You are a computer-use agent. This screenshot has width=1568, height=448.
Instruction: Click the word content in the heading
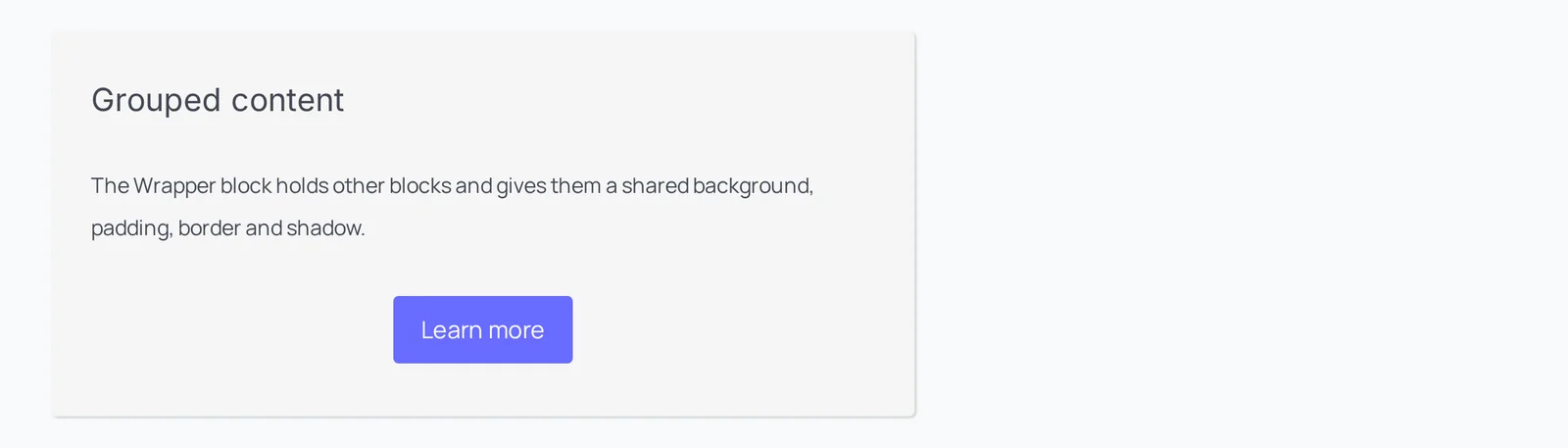tap(287, 100)
